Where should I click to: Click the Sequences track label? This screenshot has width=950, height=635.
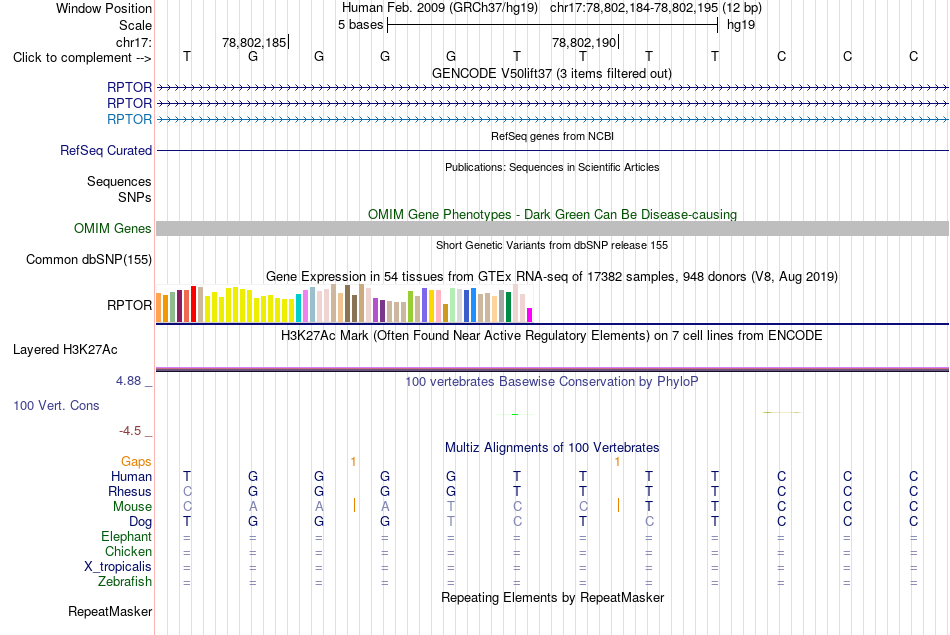click(x=119, y=181)
